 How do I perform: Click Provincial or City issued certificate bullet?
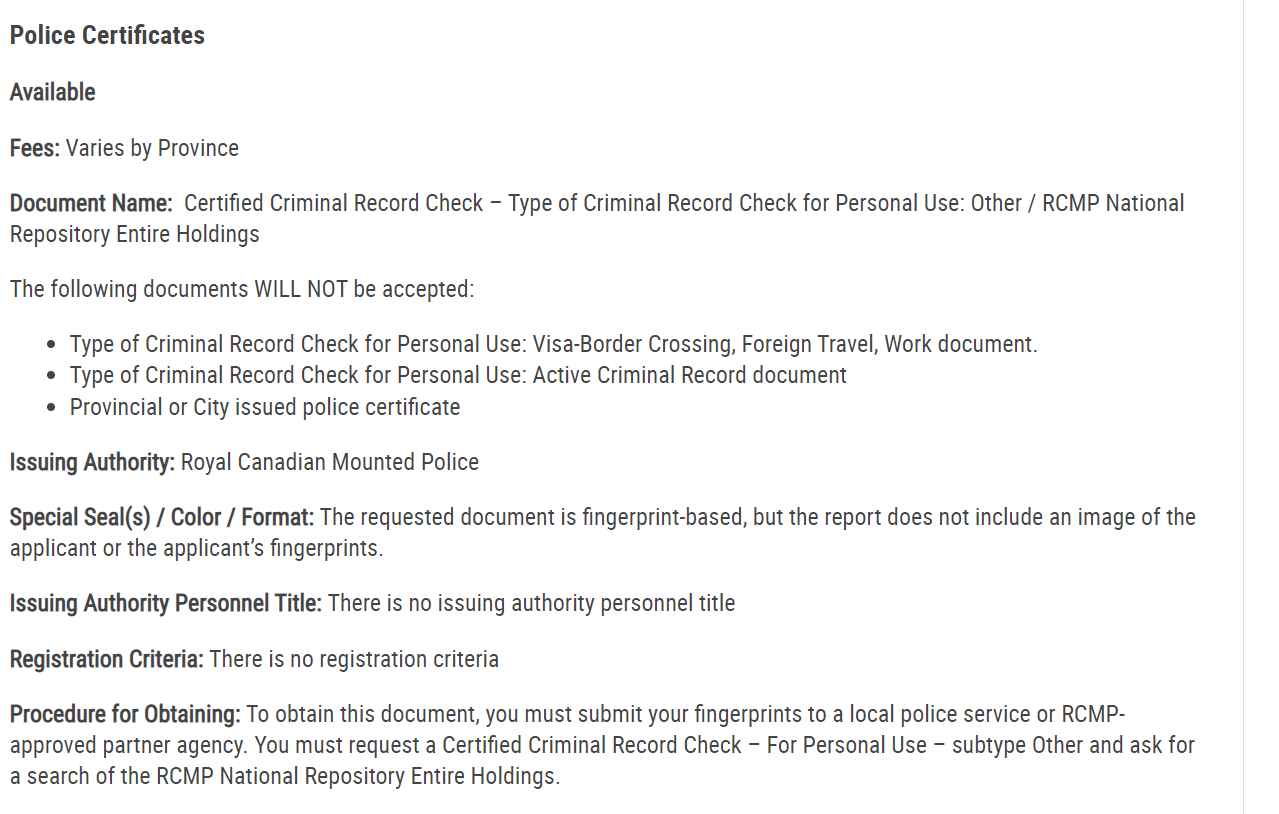pos(265,407)
